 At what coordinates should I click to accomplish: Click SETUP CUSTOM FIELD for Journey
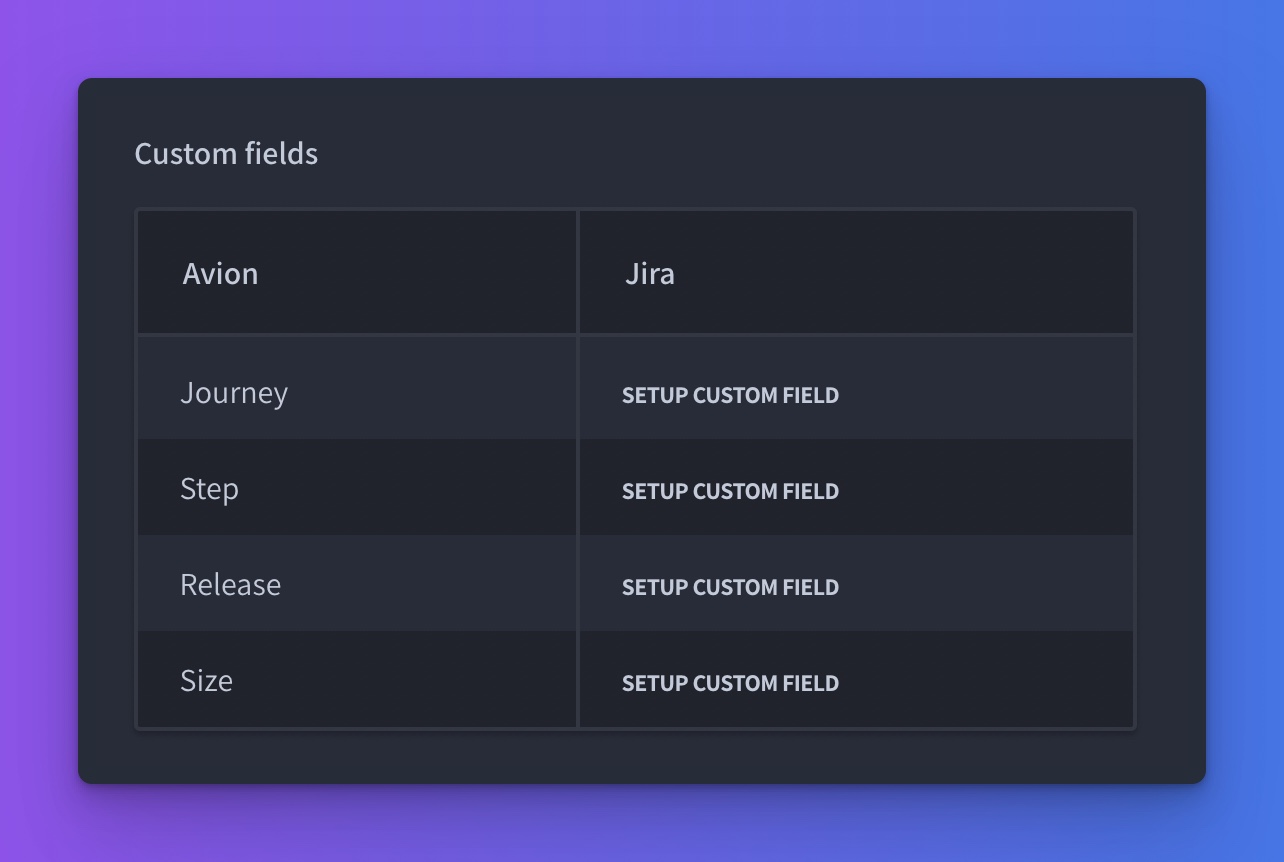tap(730, 395)
